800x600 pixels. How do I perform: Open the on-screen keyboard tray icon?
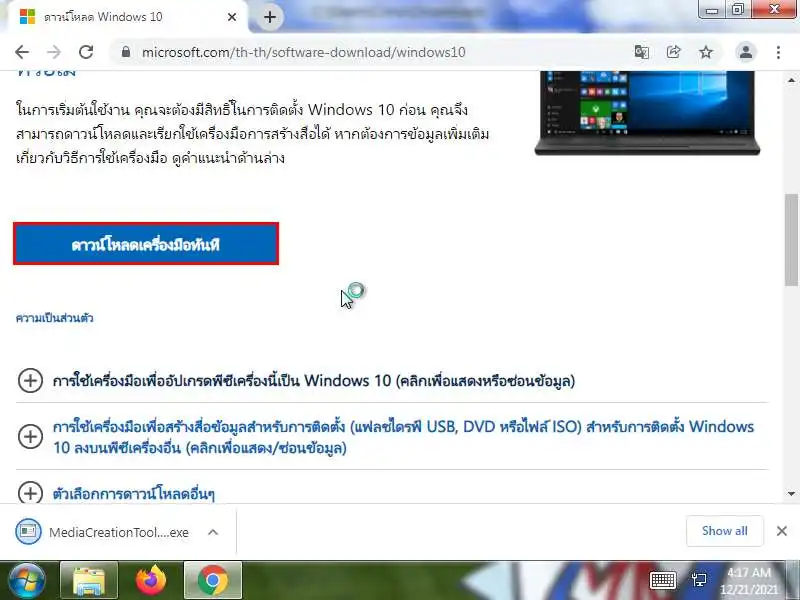[x=663, y=580]
